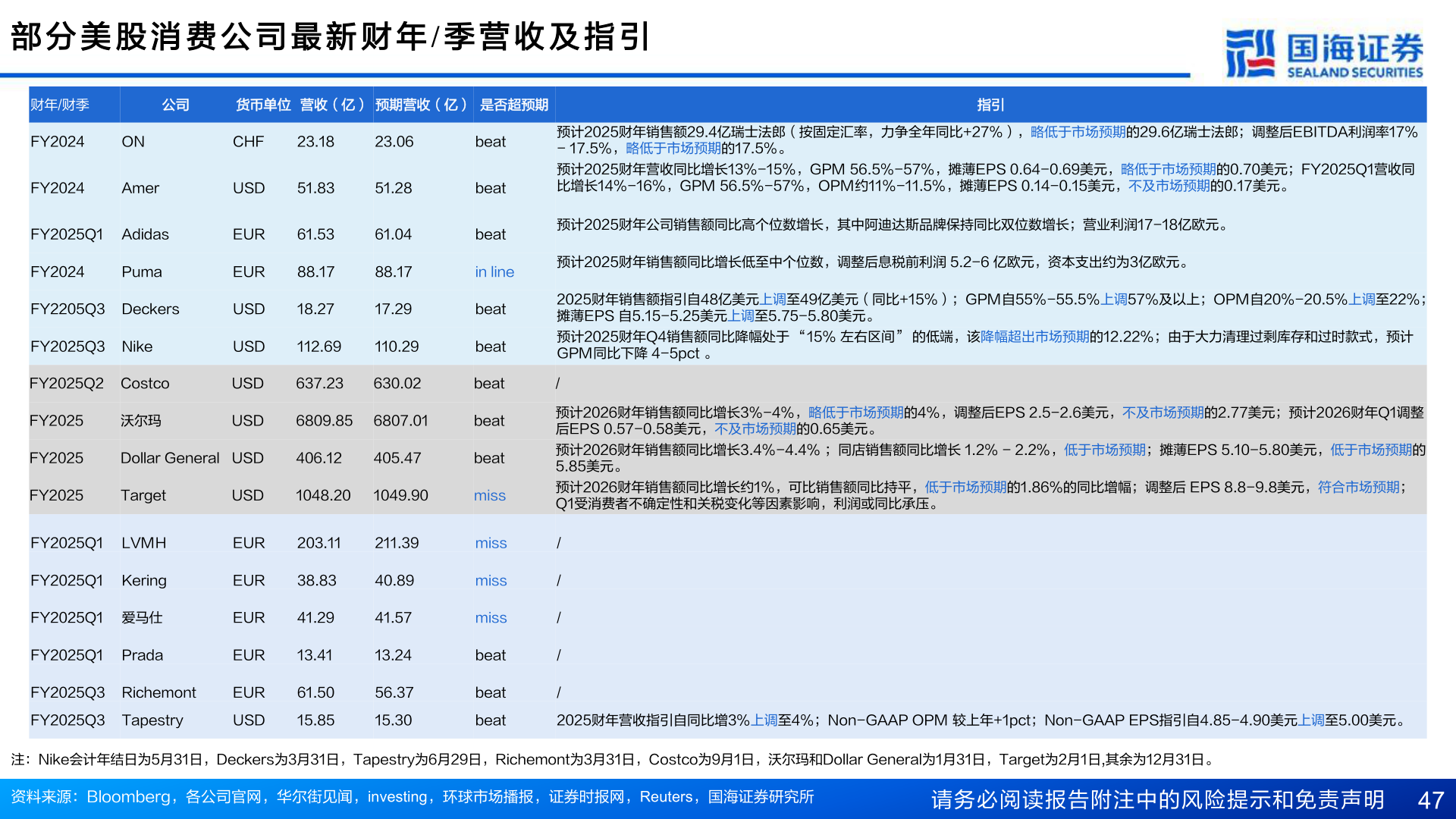This screenshot has width=1456, height=819.
Task: Click the Adidas company cell
Action: pyautogui.click(x=145, y=234)
